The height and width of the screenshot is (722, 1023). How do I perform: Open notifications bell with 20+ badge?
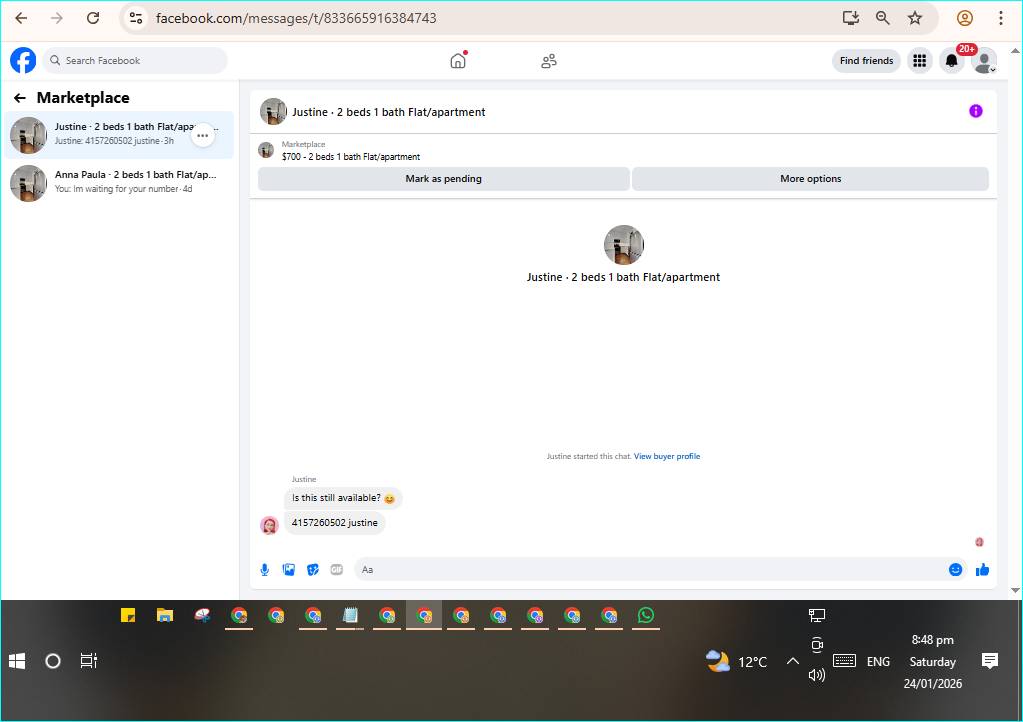pyautogui.click(x=952, y=61)
